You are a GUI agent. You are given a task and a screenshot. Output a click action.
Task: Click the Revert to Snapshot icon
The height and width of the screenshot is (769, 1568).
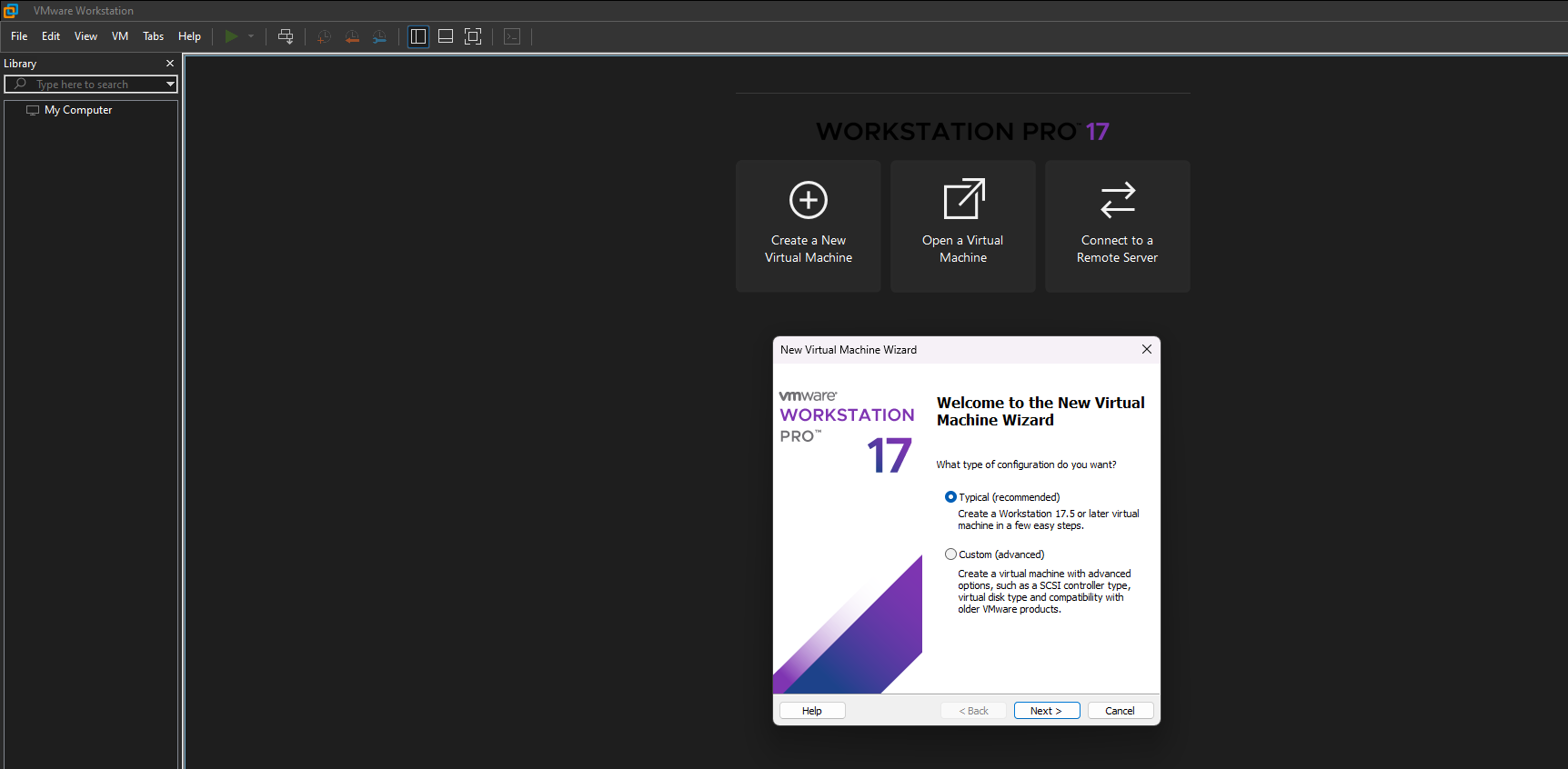(352, 36)
